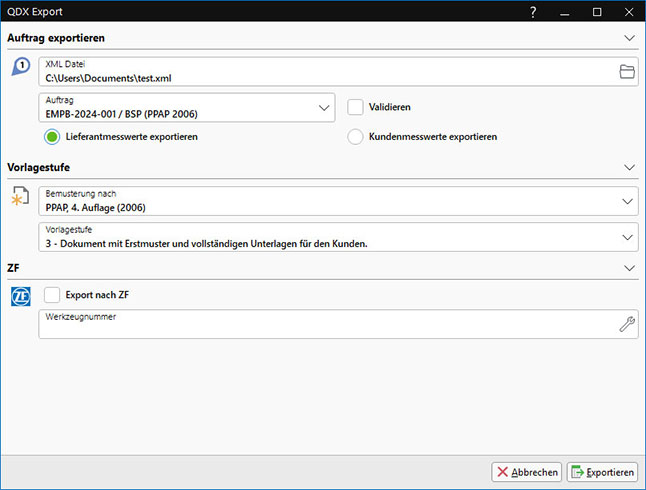646x490 pixels.
Task: Click the folder browse icon for XML Datei
Action: click(x=627, y=71)
